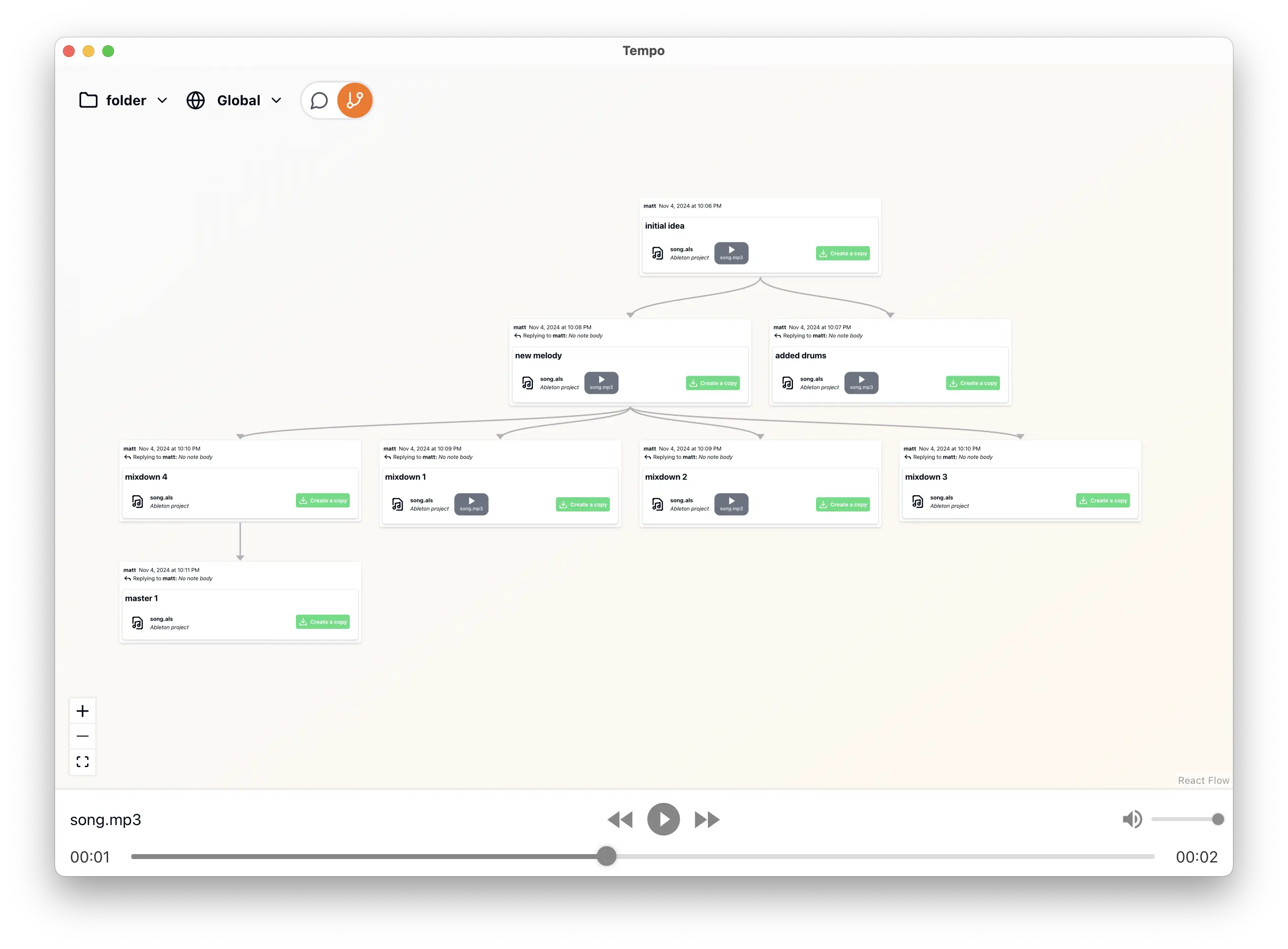Play song.mp3 on initial idea note
Viewport: 1288px width, 949px height.
click(731, 253)
